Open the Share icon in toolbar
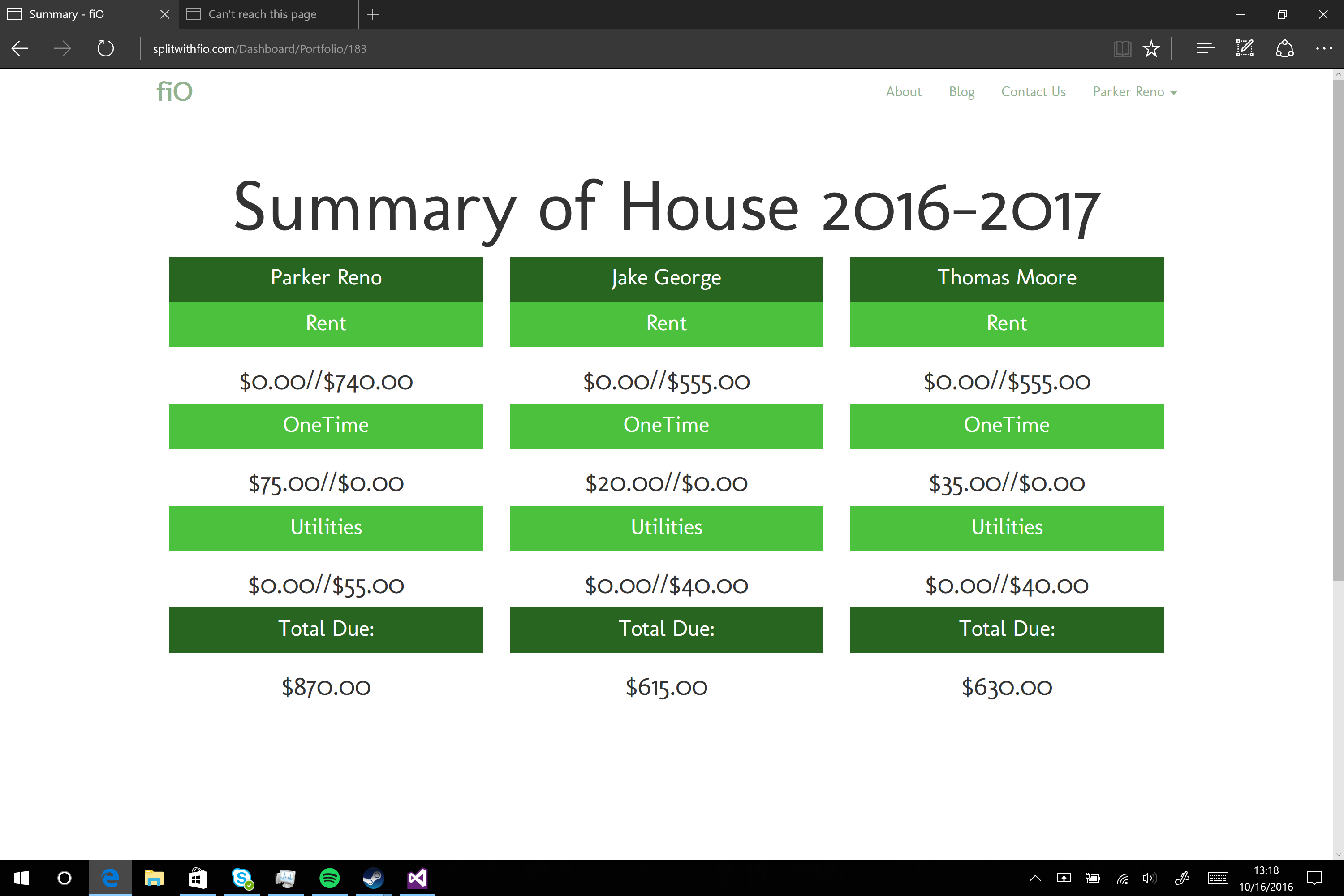This screenshot has width=1344, height=896. click(1284, 48)
